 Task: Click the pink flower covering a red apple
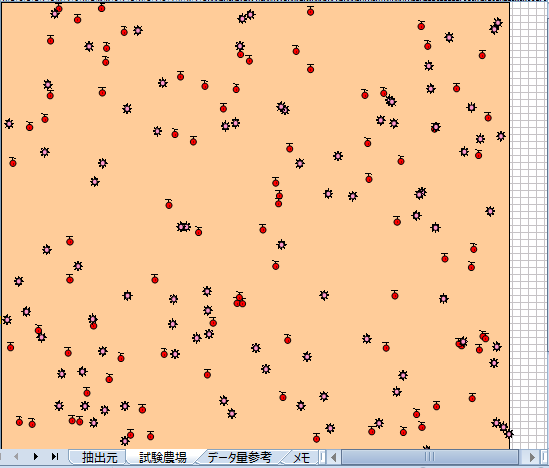click(x=436, y=127)
